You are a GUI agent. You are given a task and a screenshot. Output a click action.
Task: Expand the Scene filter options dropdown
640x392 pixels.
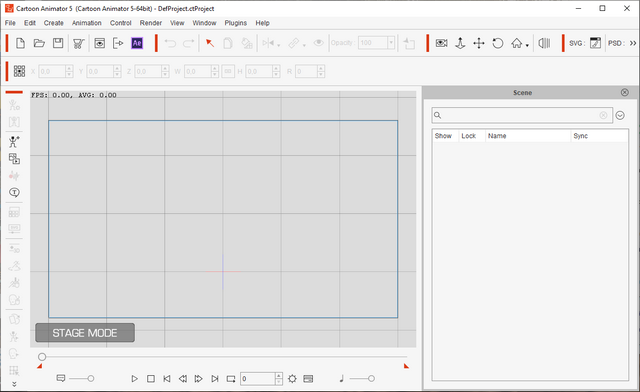(620, 115)
